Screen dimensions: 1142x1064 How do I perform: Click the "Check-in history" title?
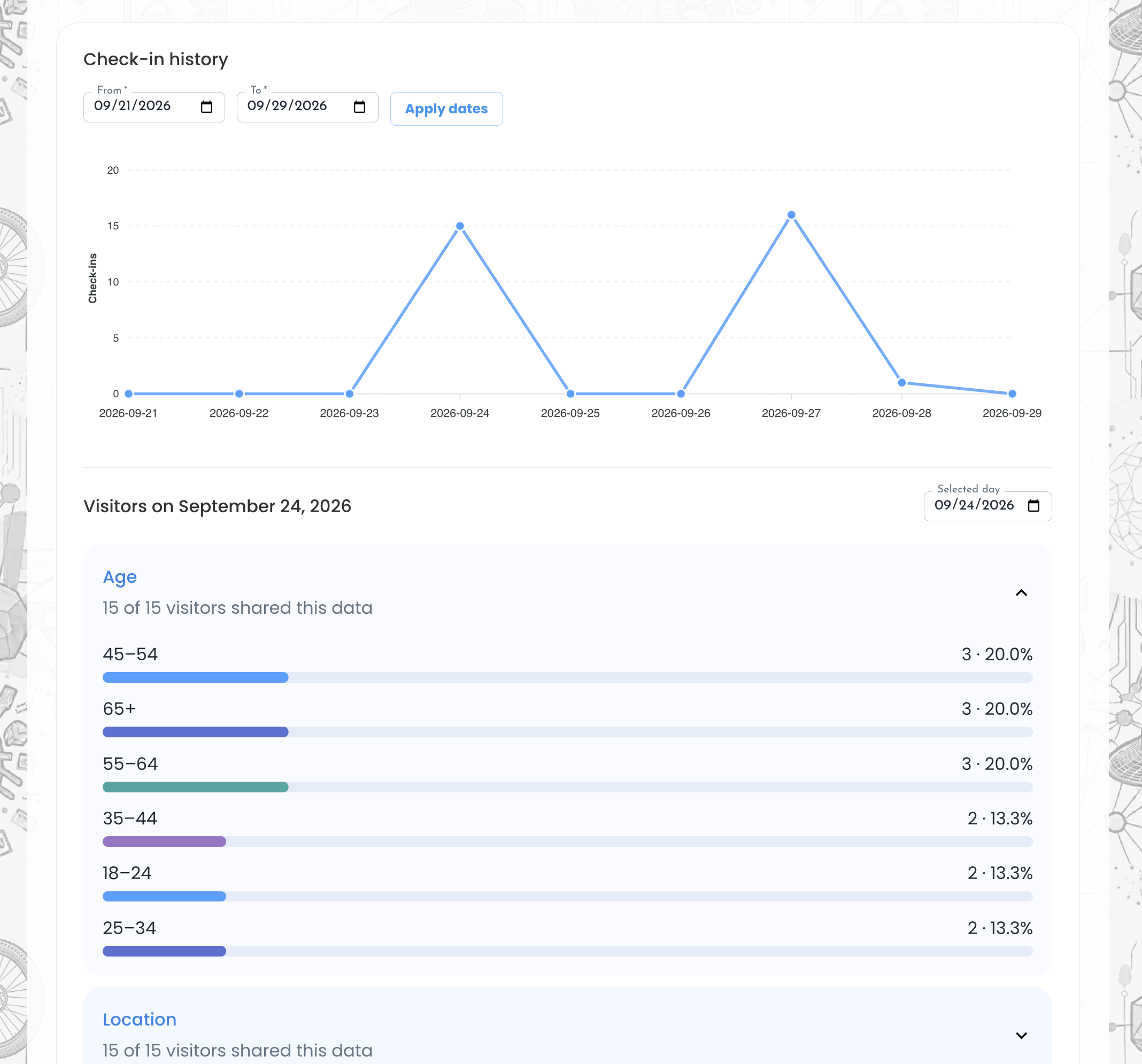click(x=156, y=59)
